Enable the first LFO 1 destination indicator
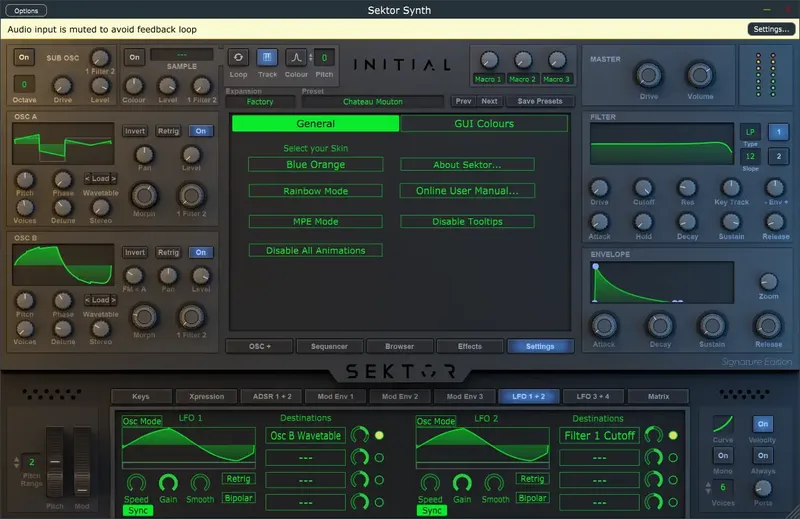 coord(379,435)
